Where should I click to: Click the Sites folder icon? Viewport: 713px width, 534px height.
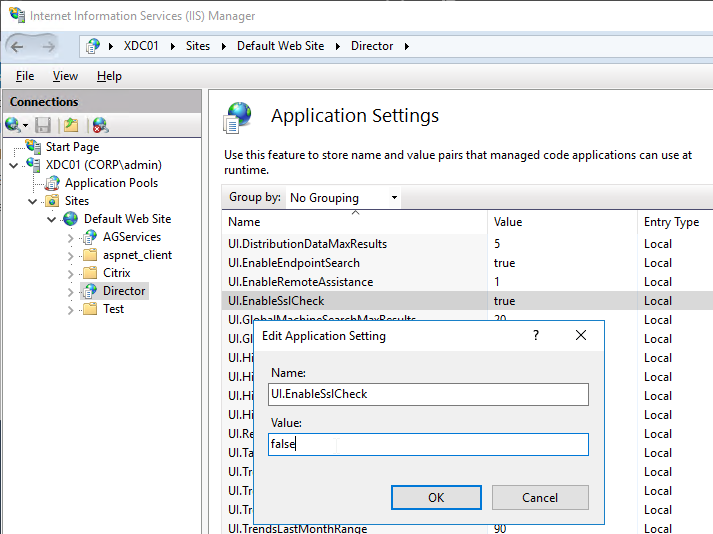[x=52, y=201]
